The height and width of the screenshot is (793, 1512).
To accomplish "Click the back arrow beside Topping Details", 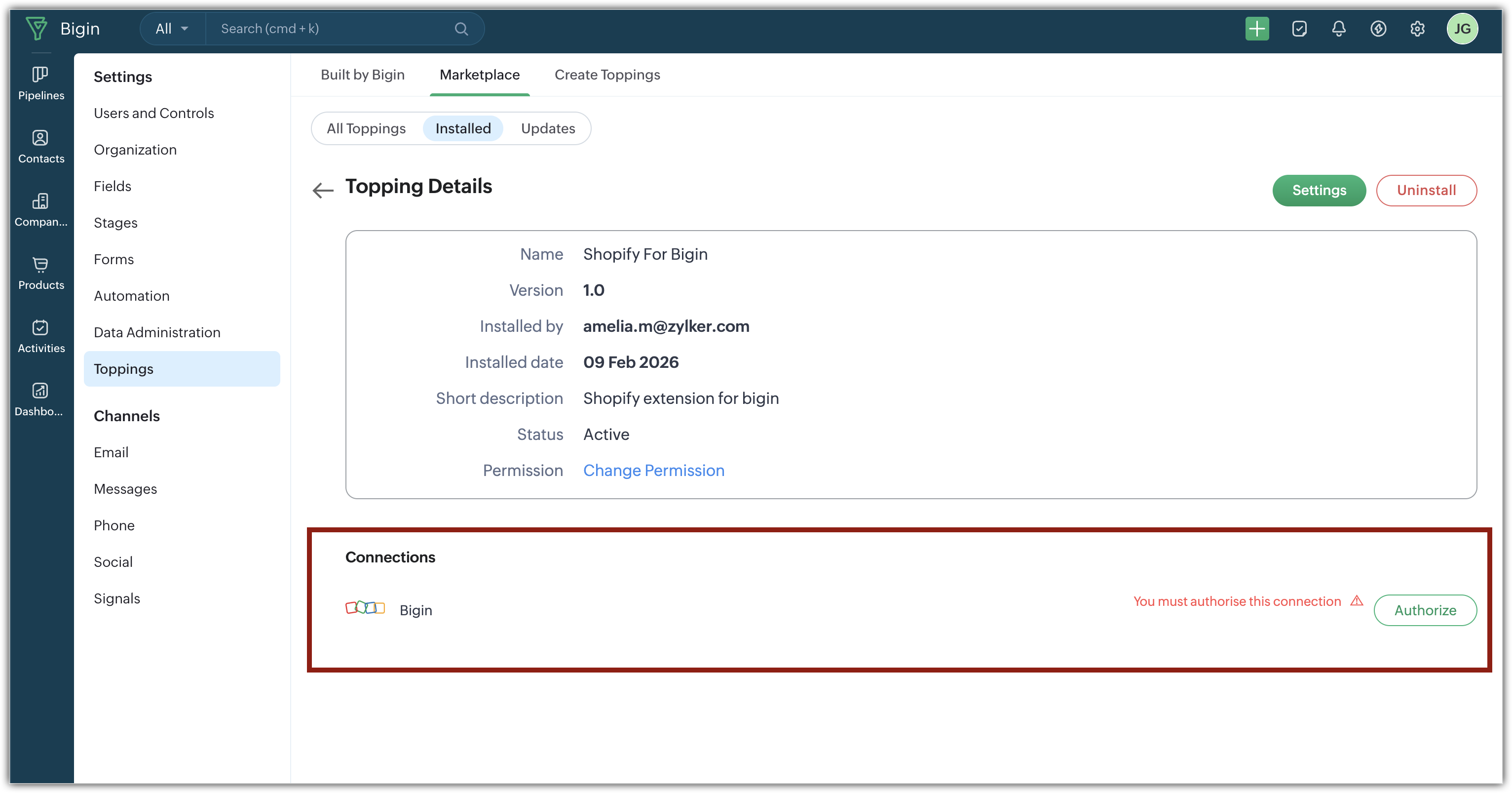I will (323, 190).
